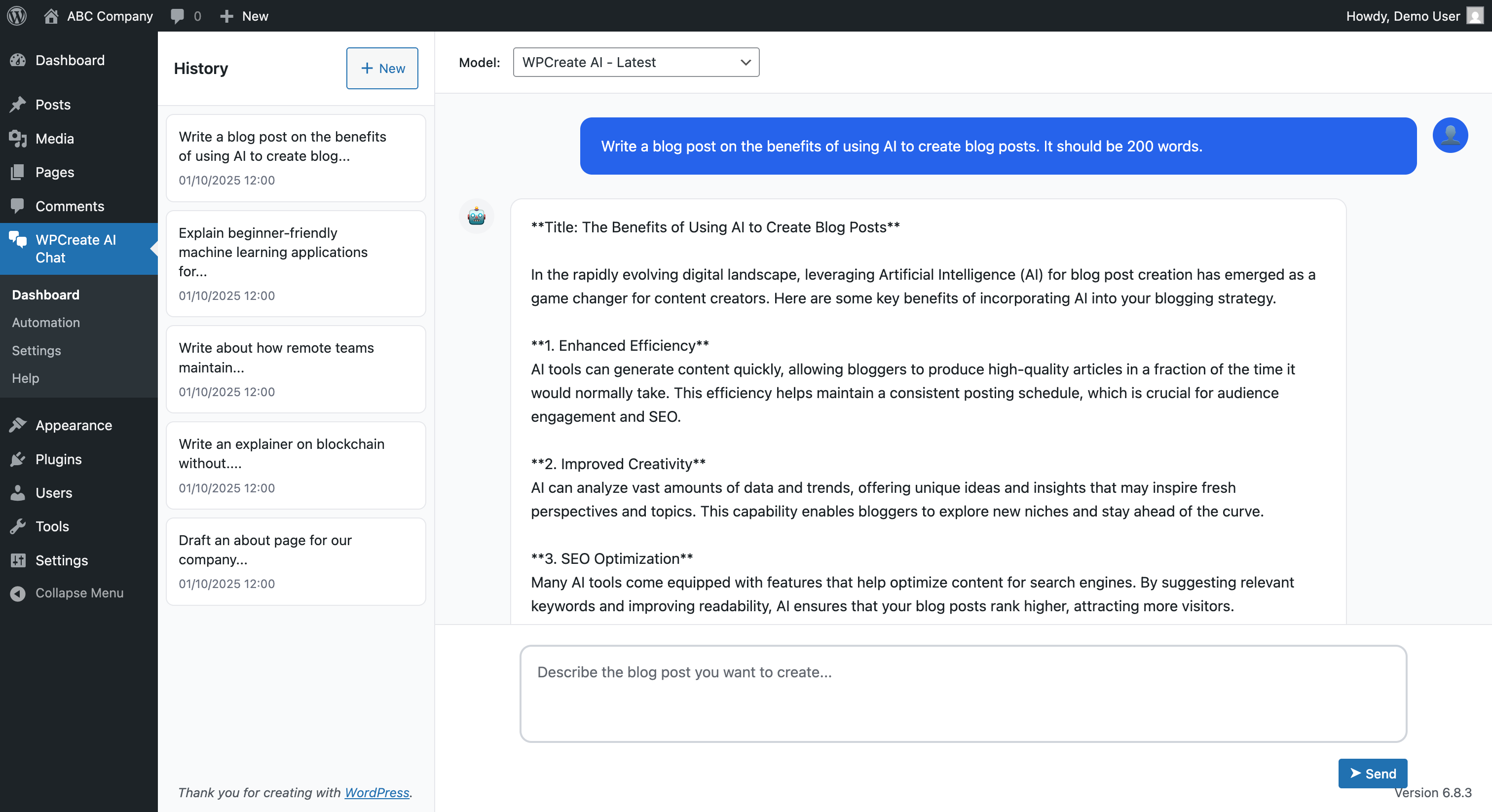Click the robot avatar beside the AI response
Screen dimensions: 1492x812
click(x=476, y=216)
